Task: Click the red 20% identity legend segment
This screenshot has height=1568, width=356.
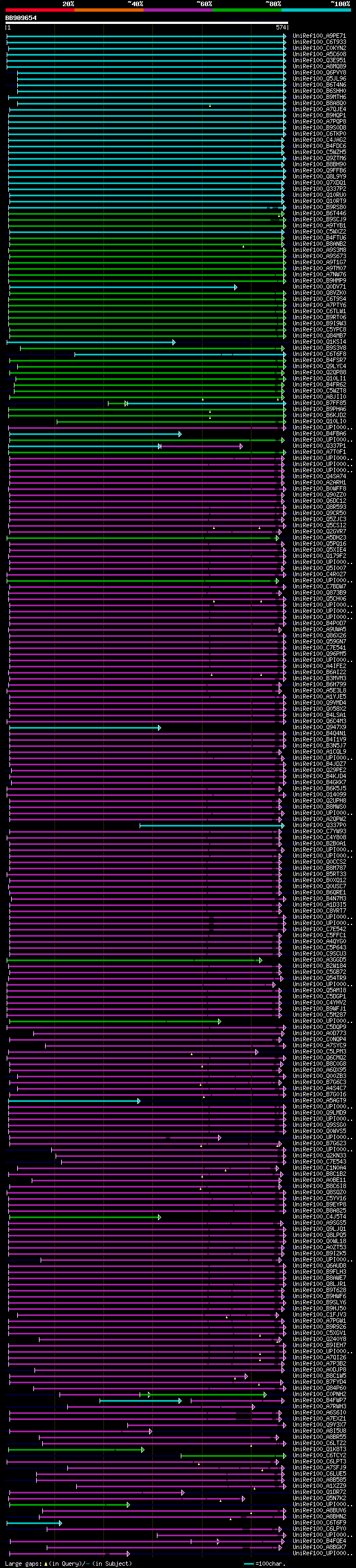Action: [40, 10]
